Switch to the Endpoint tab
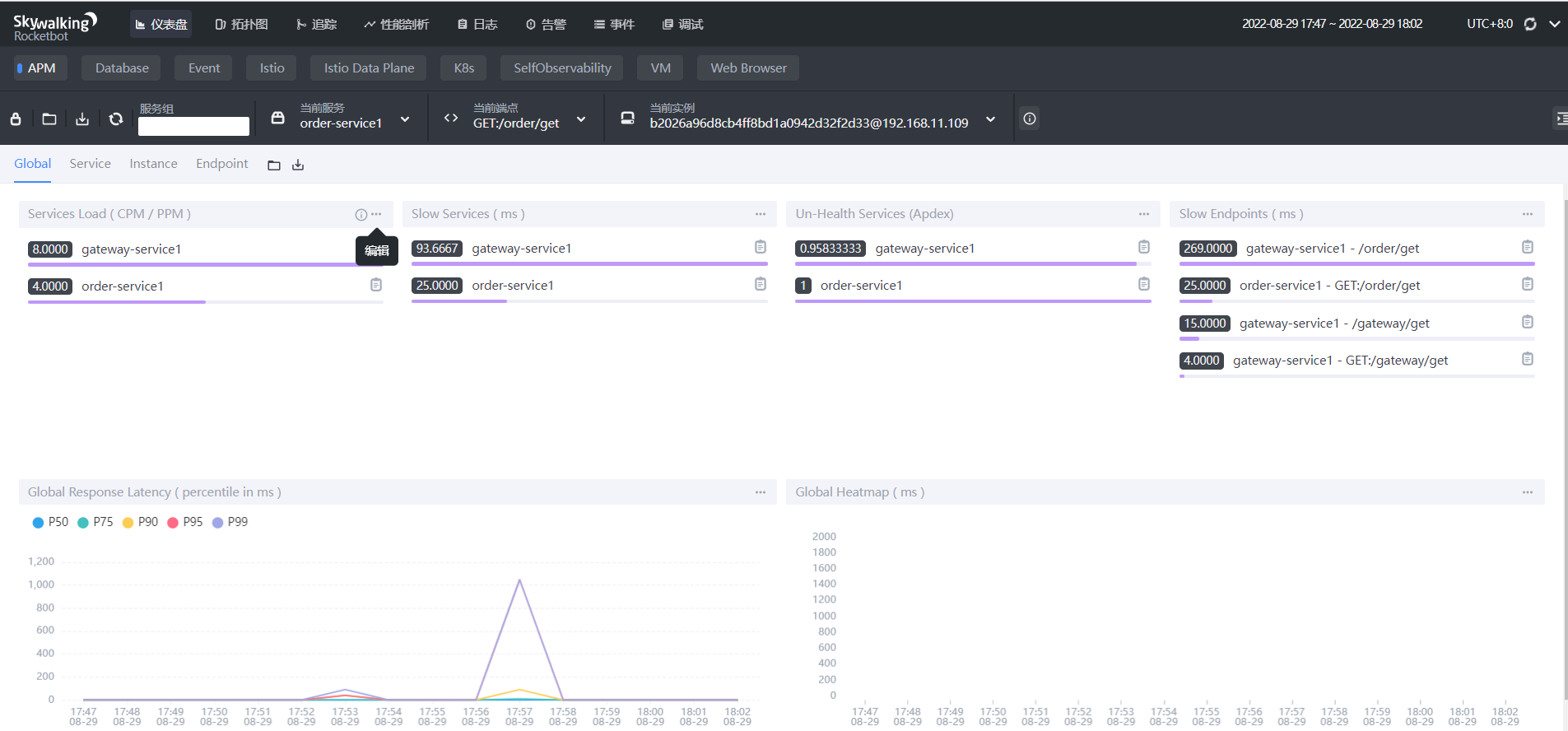Image resolution: width=1568 pixels, height=731 pixels. click(x=221, y=164)
